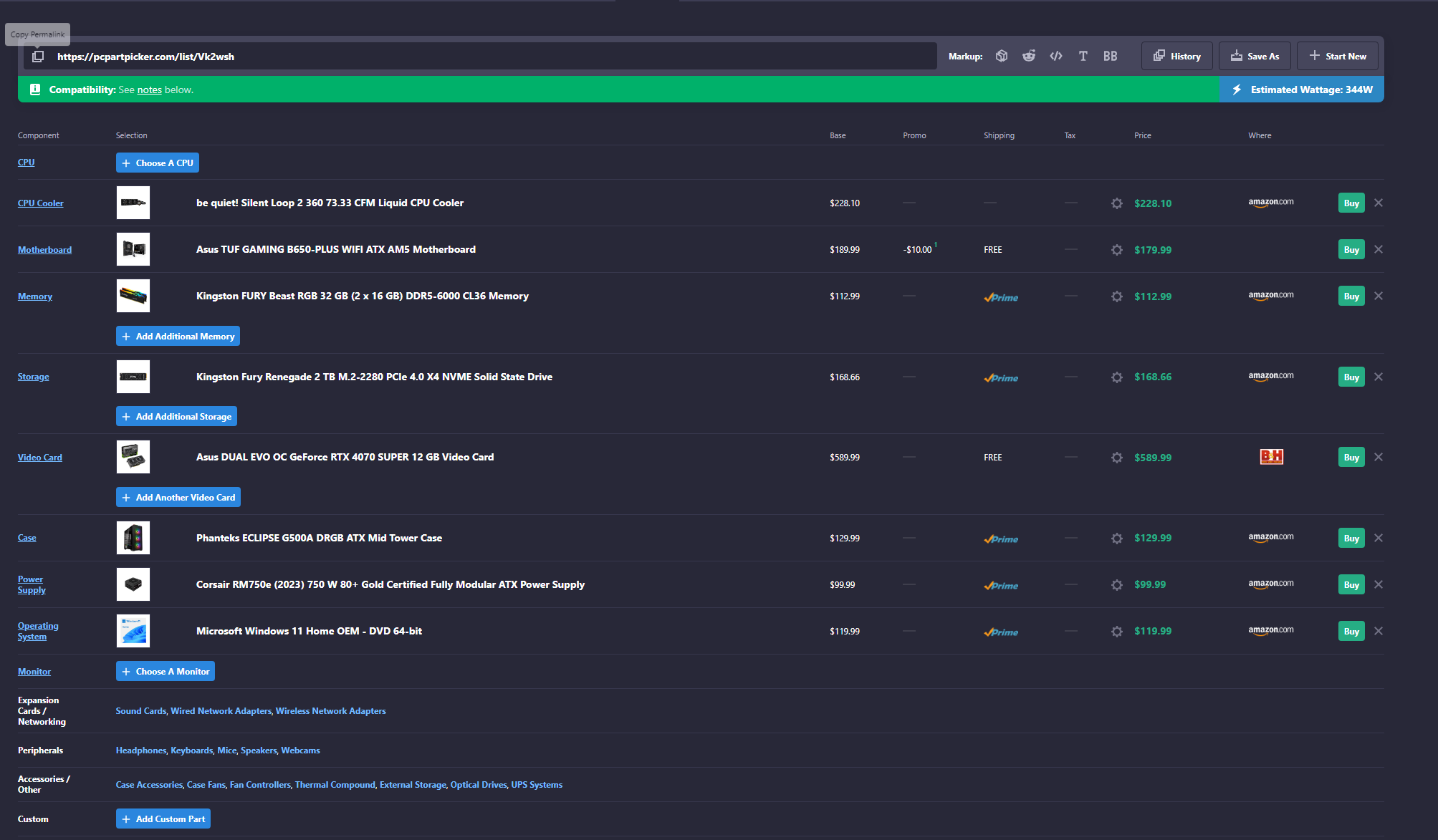Image resolution: width=1438 pixels, height=840 pixels.
Task: Open Sound Cards category link
Action: coord(141,711)
